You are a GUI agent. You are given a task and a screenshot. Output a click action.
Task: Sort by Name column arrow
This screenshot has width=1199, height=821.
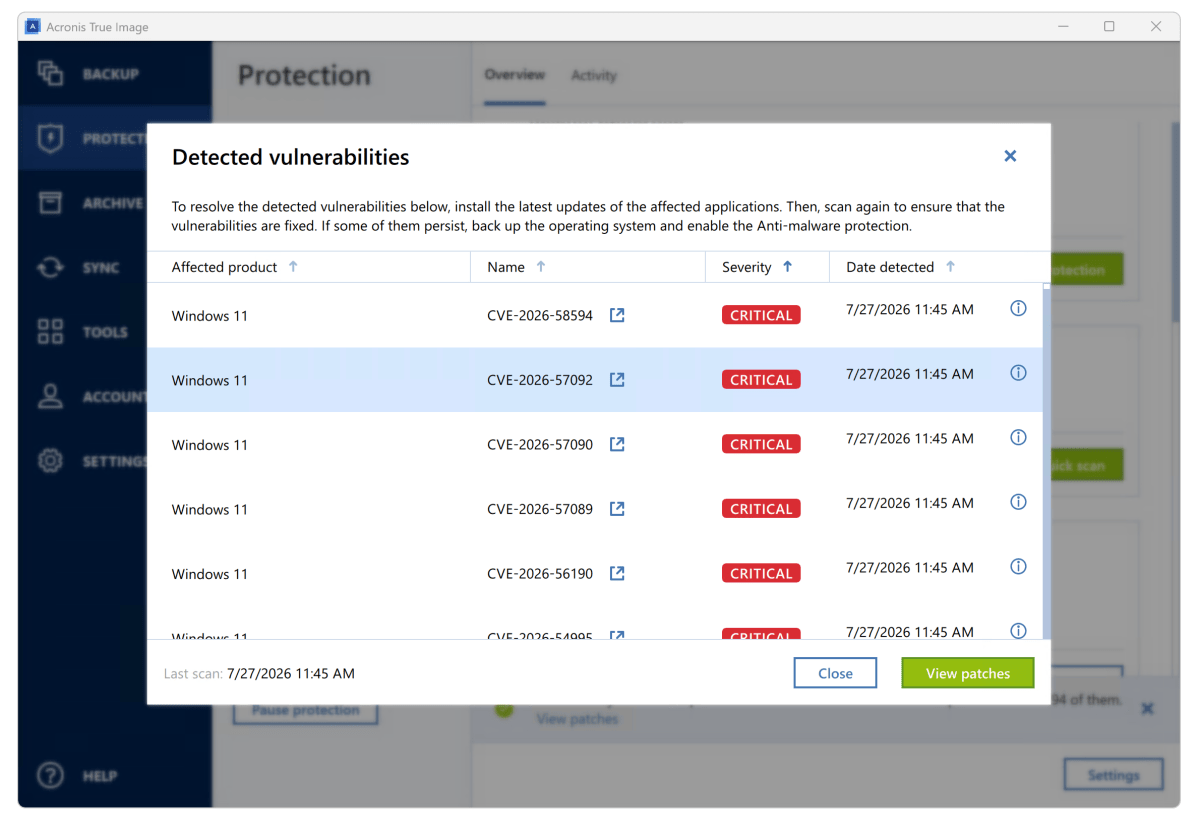pos(541,267)
